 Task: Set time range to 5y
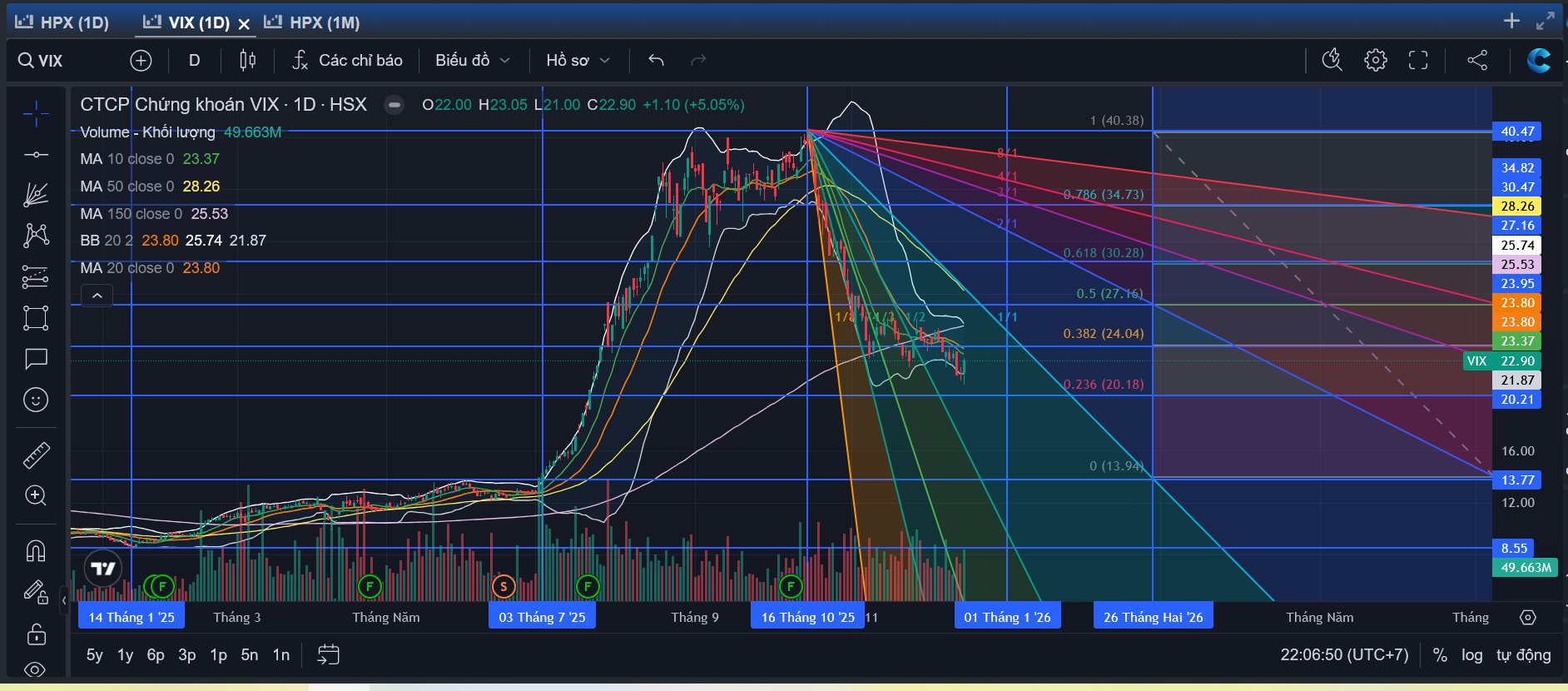[x=95, y=655]
